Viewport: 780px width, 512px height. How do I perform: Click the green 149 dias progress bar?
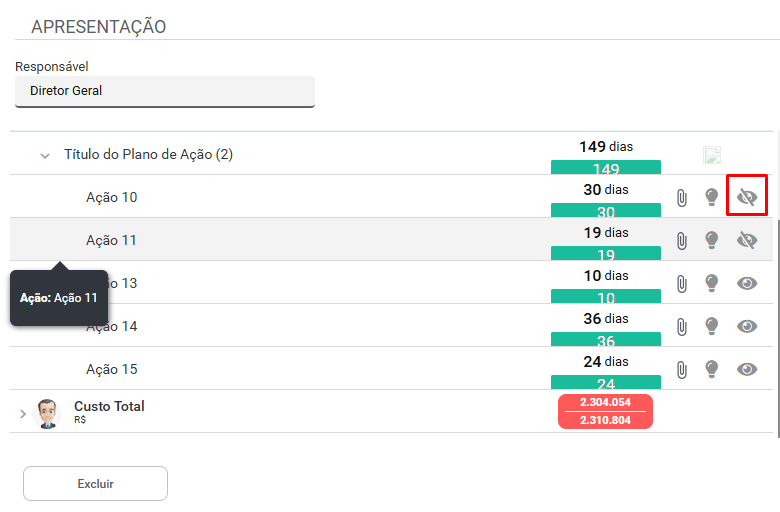[606, 168]
